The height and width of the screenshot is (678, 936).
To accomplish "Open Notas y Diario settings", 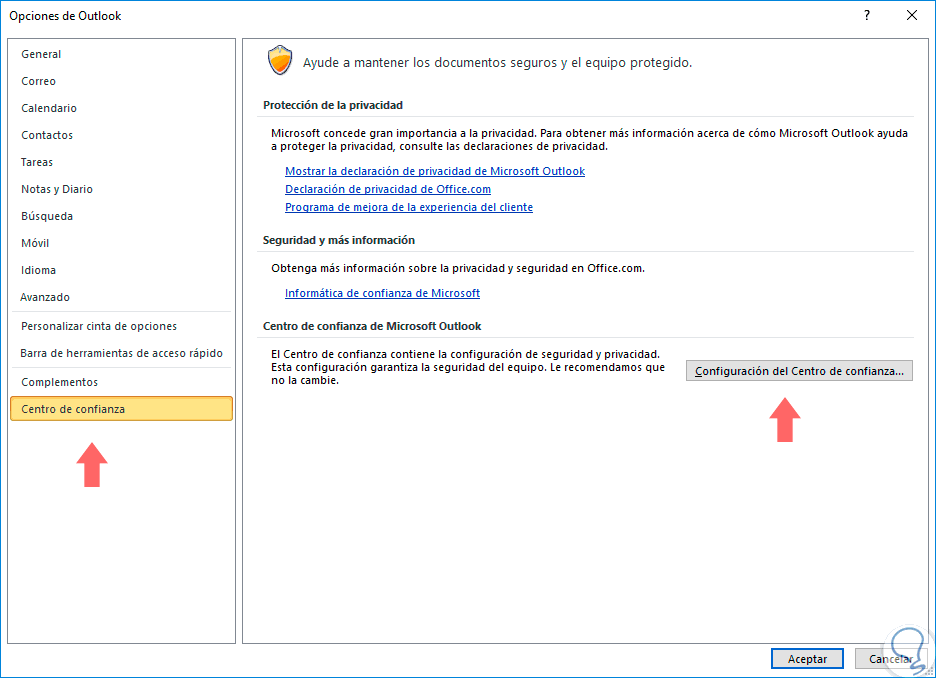I will pos(57,189).
